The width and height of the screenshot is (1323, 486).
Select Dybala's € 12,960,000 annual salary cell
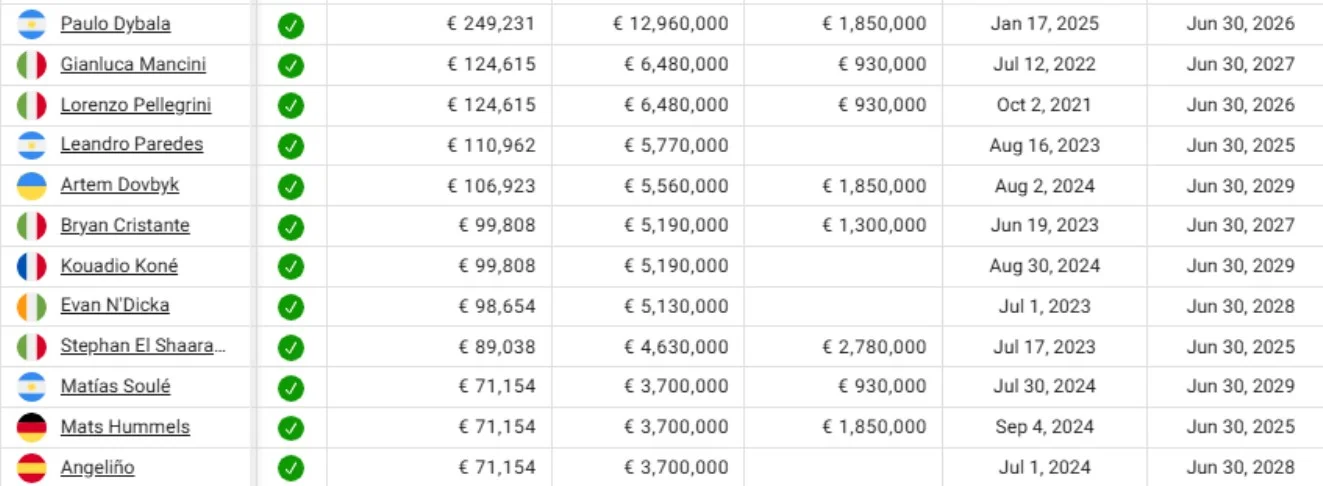[670, 24]
